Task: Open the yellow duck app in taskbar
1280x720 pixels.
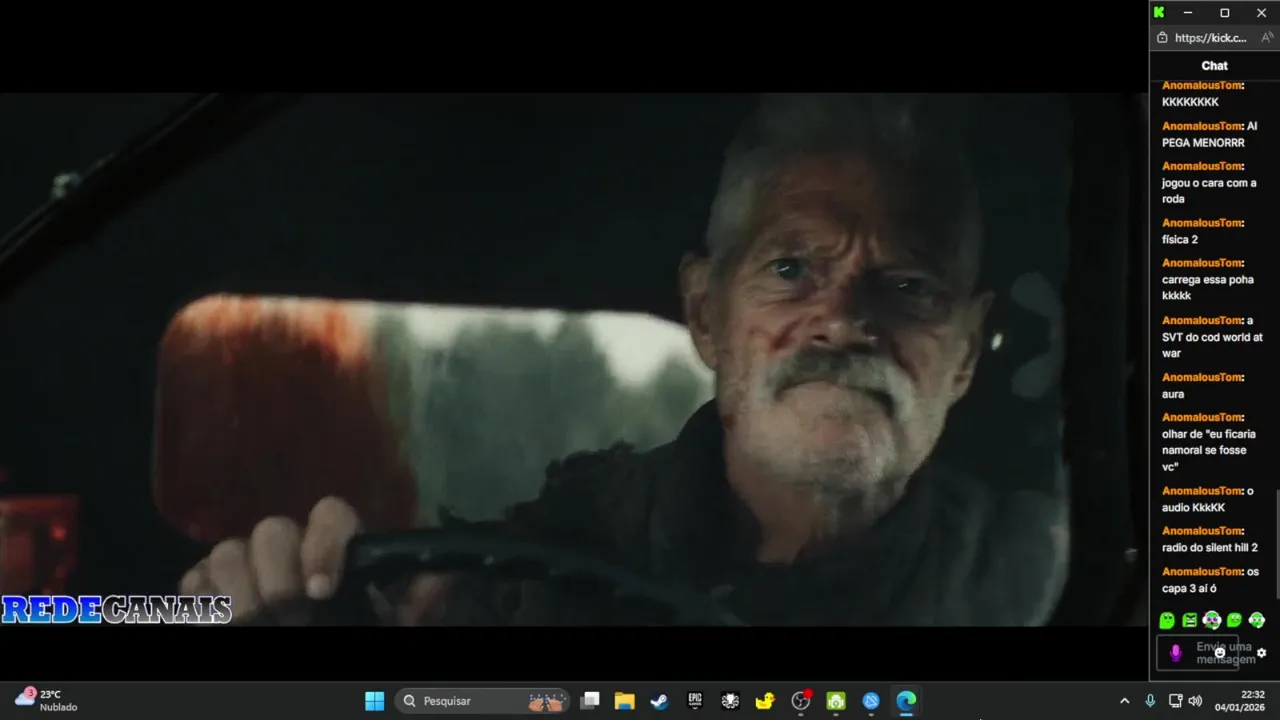Action: click(x=765, y=701)
